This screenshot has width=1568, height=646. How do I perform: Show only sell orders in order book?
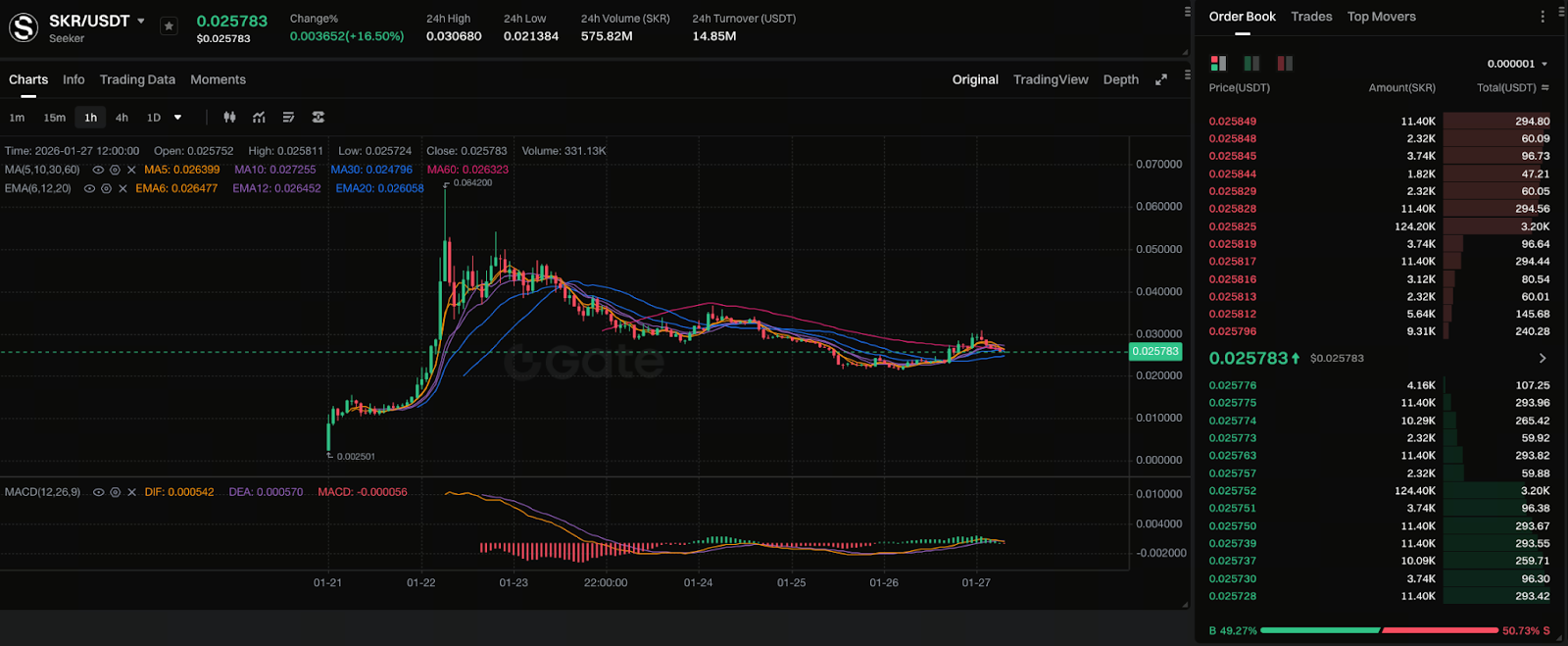click(x=1285, y=63)
